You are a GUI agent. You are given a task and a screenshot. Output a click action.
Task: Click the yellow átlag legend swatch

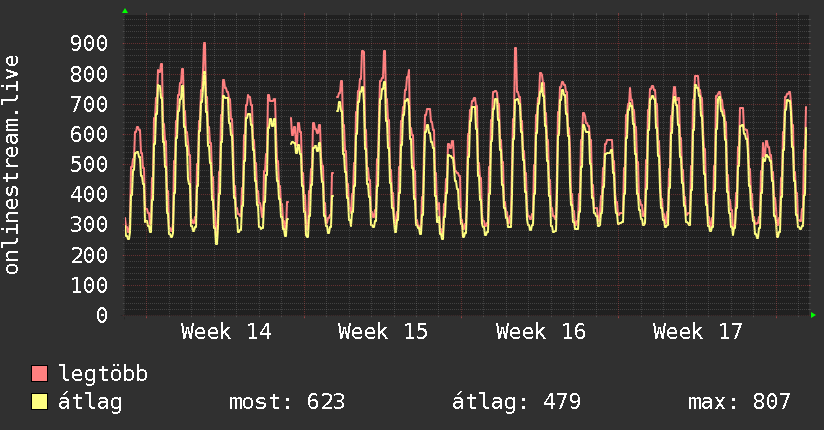coord(39,402)
